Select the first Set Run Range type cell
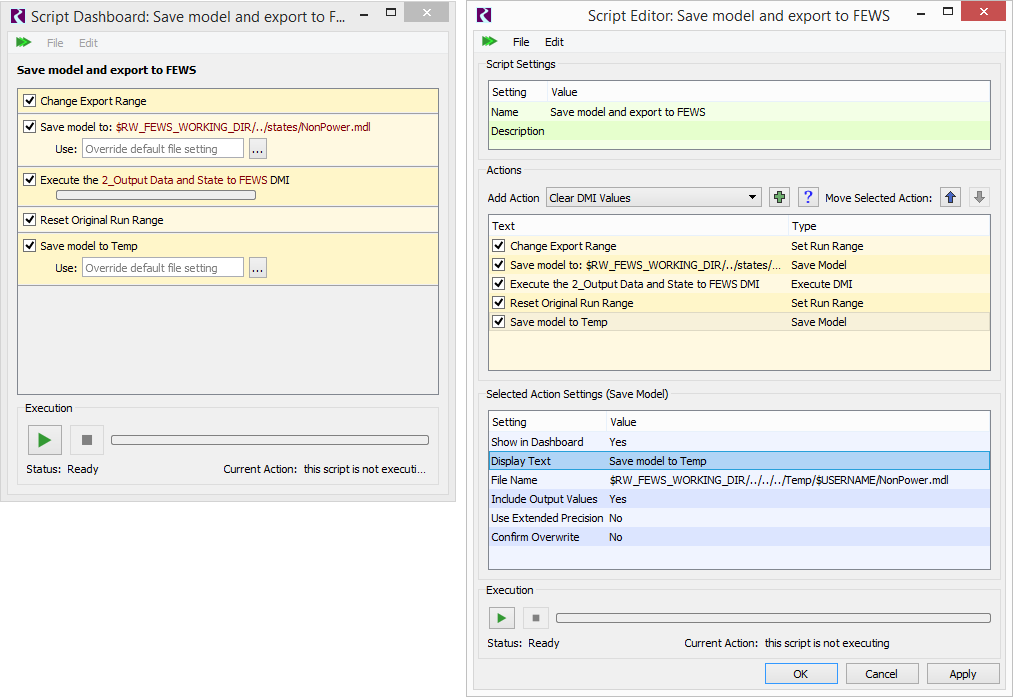This screenshot has width=1013, height=697. 827,246
